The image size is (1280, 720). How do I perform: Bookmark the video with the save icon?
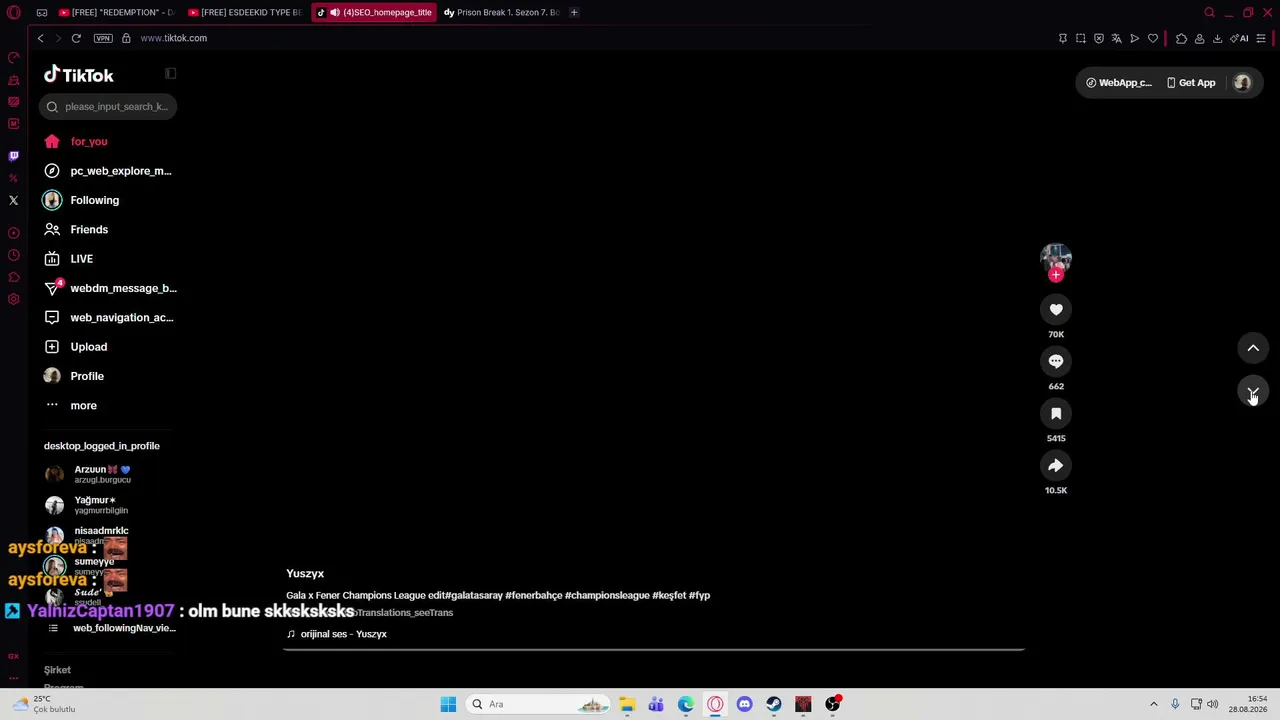[1056, 414]
